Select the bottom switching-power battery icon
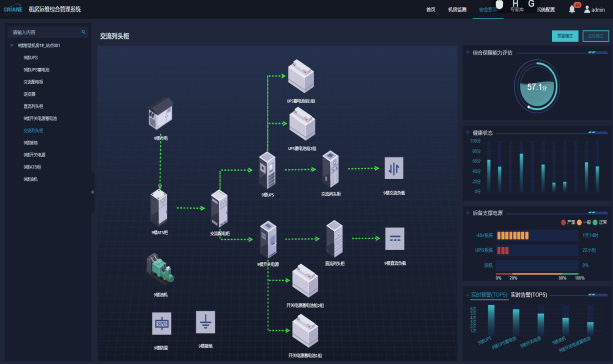The height and width of the screenshot is (364, 613). coord(305,331)
